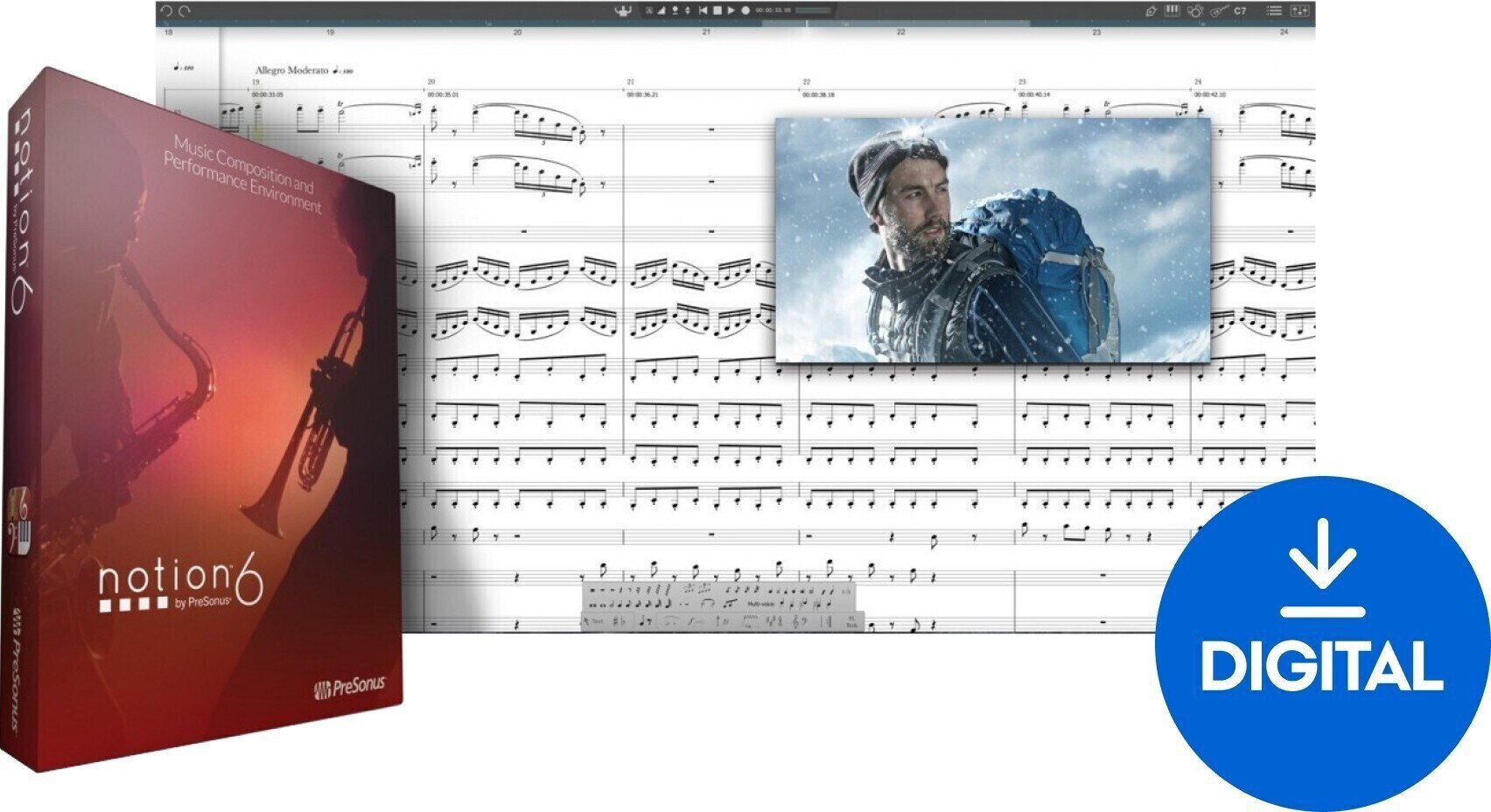Open the sharps and flats palette group
The width and height of the screenshot is (1491, 812).
[x=619, y=621]
